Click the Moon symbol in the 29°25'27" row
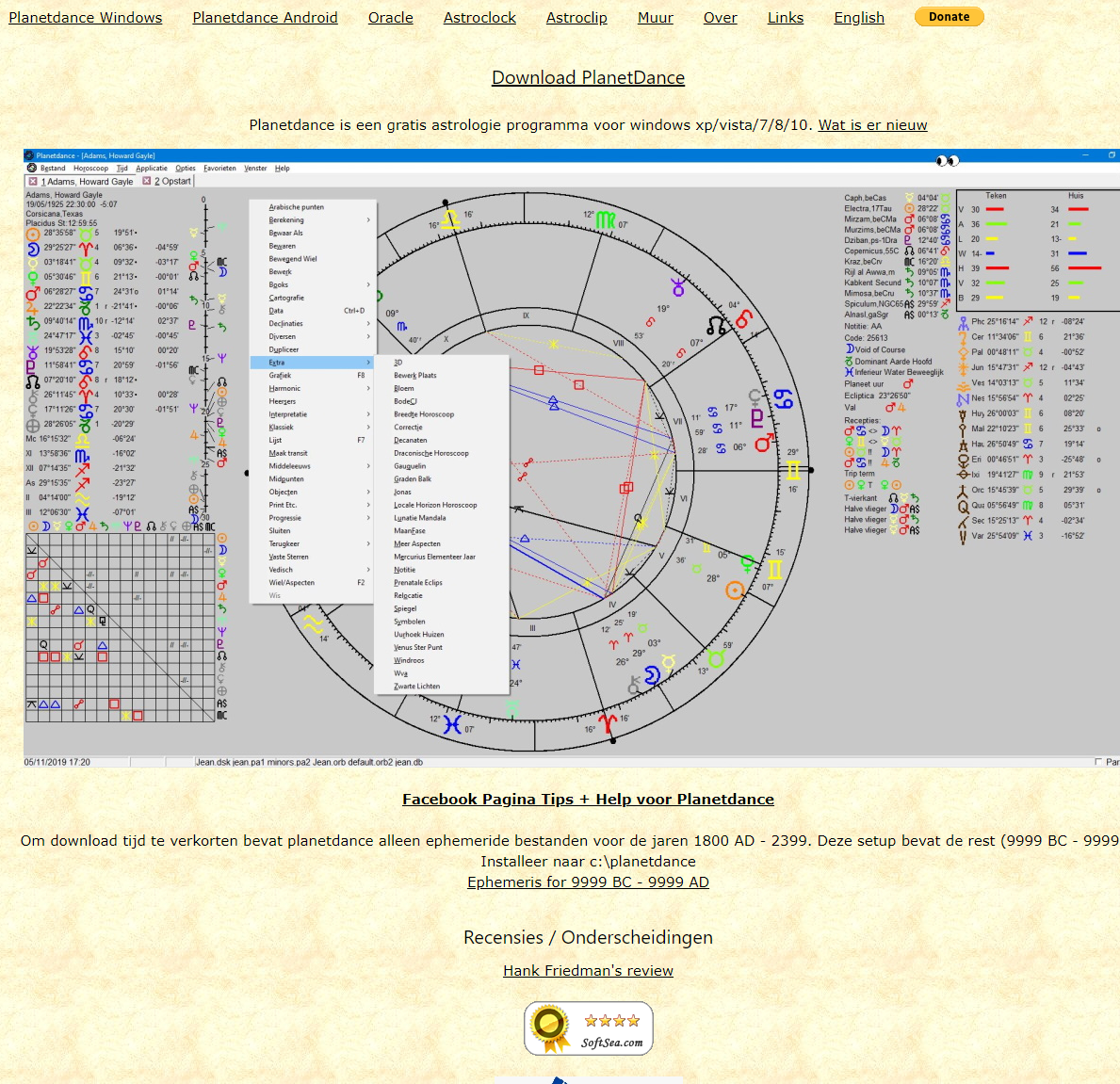1120x1084 pixels. (33, 249)
